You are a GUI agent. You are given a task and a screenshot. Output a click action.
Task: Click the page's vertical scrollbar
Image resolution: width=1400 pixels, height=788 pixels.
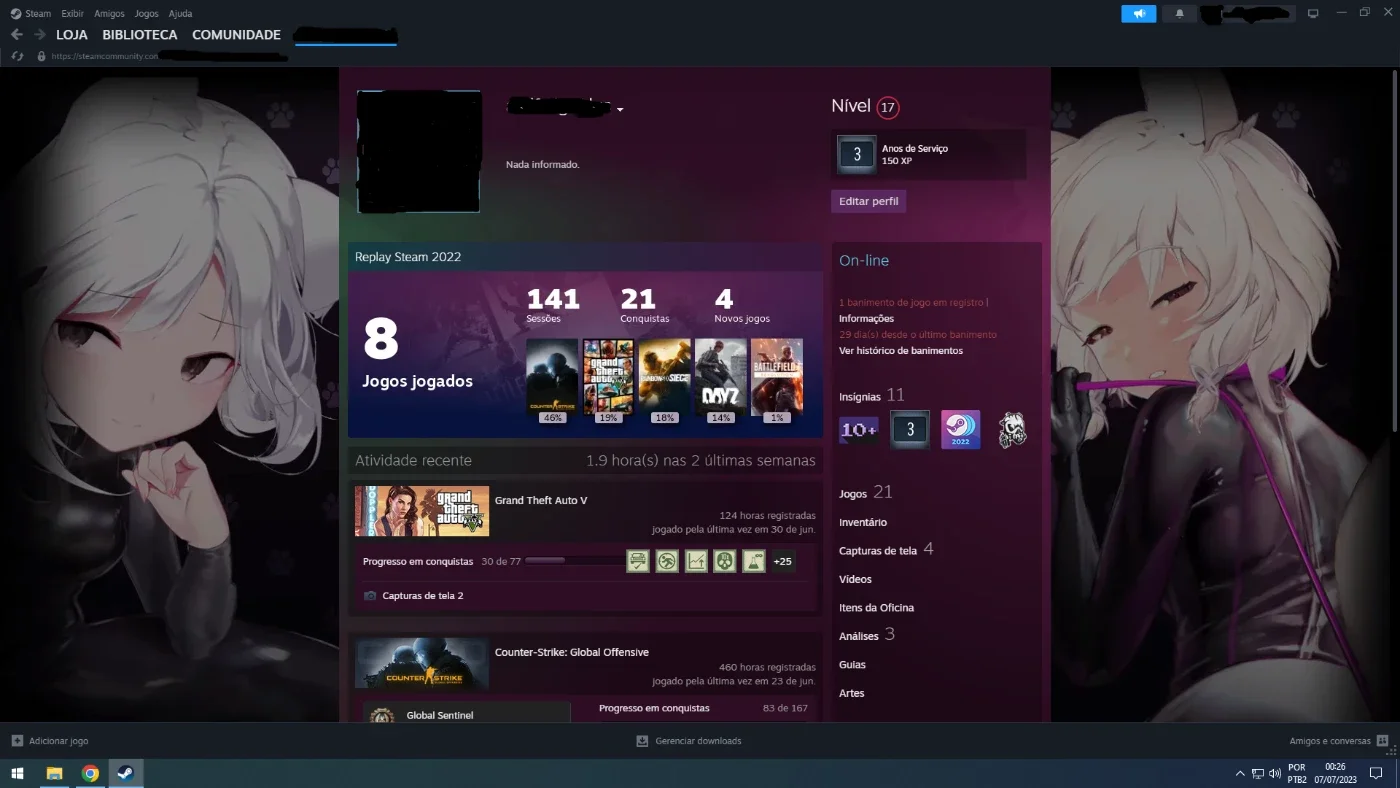pos(1395,250)
